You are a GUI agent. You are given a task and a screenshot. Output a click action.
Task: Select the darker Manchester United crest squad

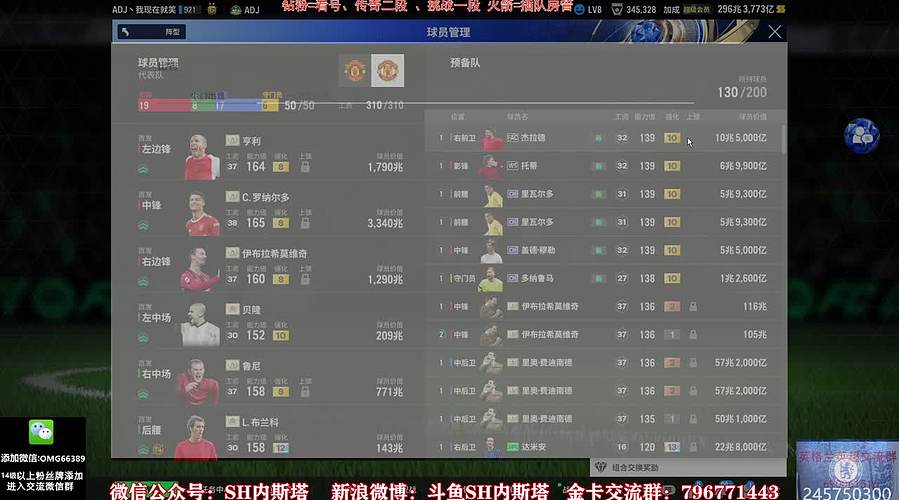coord(355,71)
